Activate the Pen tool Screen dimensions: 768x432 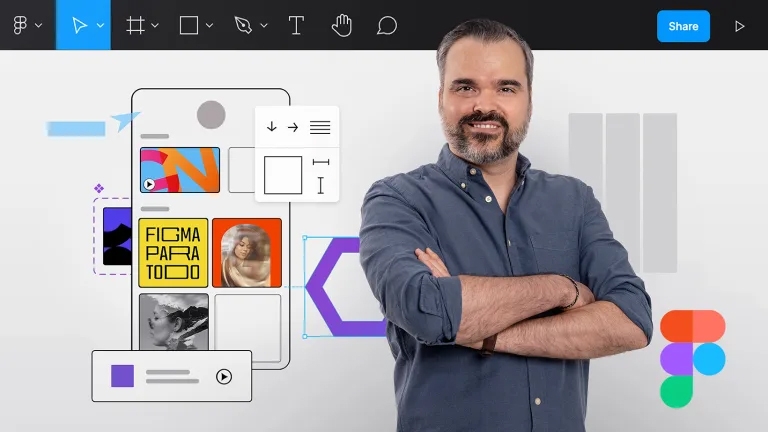point(243,26)
